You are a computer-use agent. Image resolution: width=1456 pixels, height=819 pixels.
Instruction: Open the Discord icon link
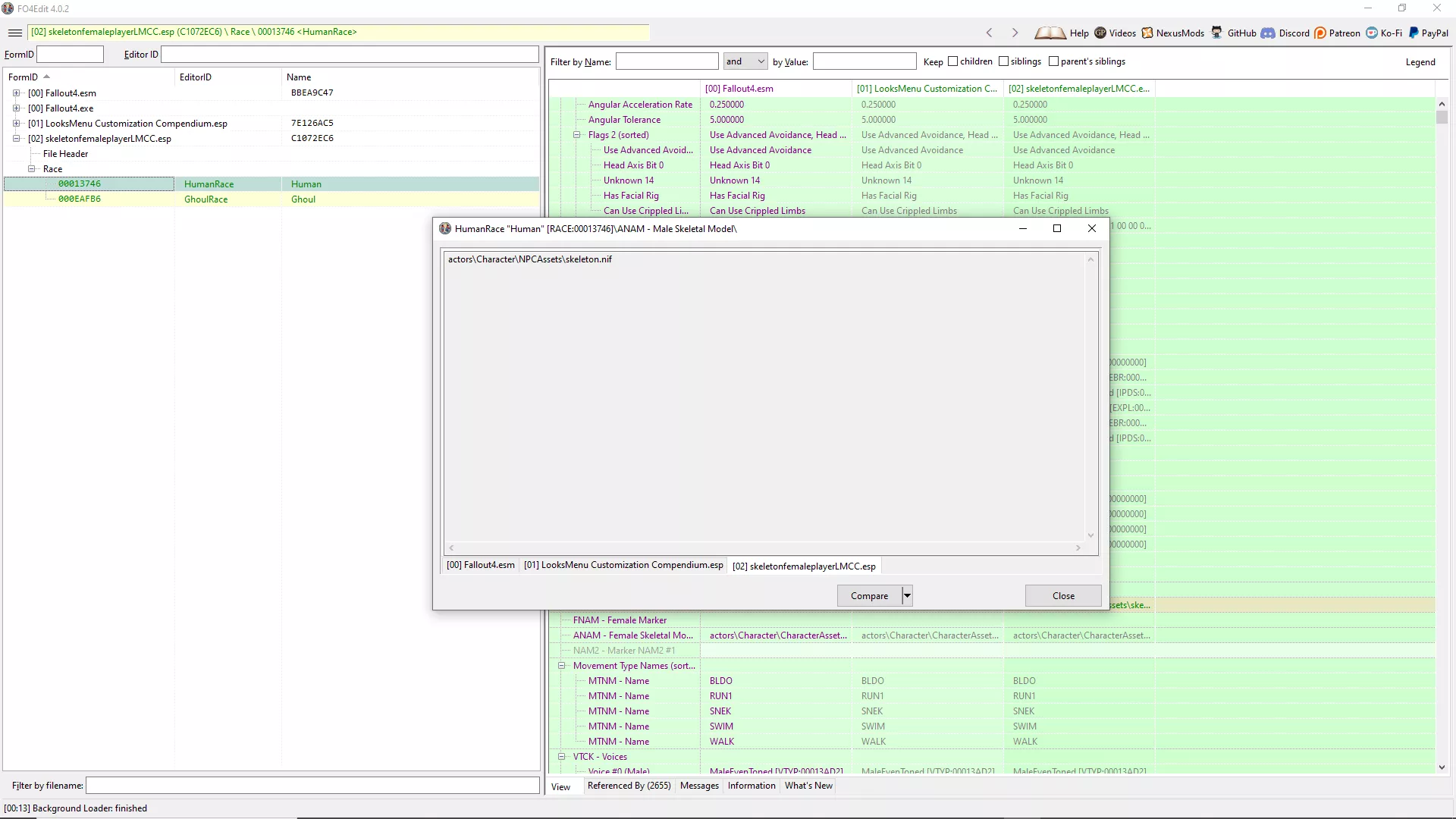[1268, 33]
